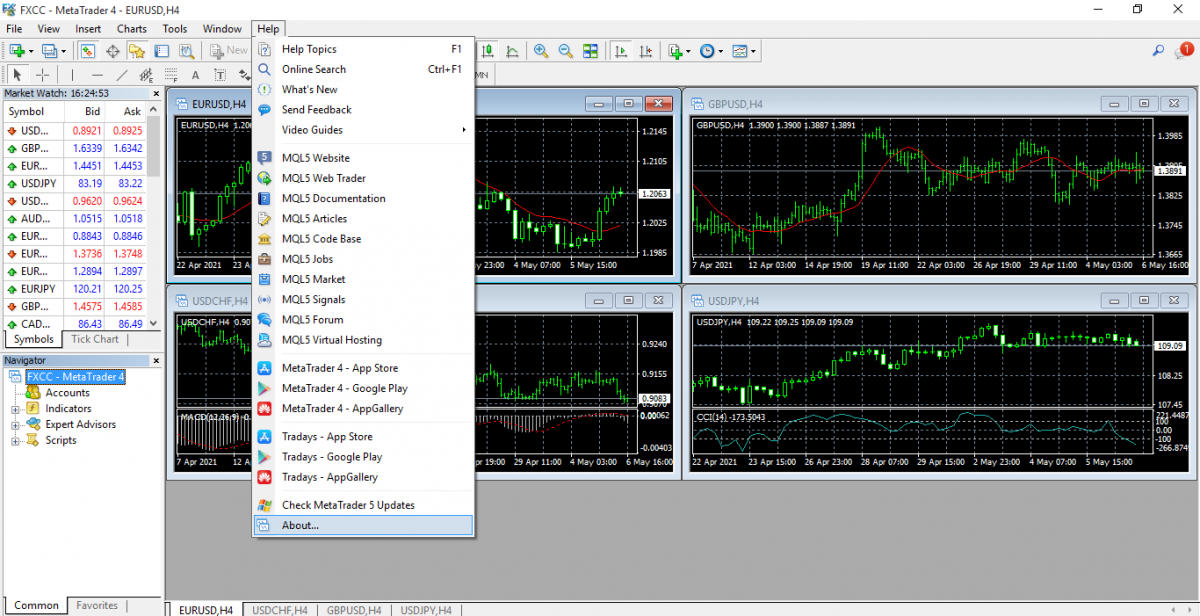The height and width of the screenshot is (616, 1200).
Task: Toggle the Market Watch panel toolbar icon
Action: point(88,50)
